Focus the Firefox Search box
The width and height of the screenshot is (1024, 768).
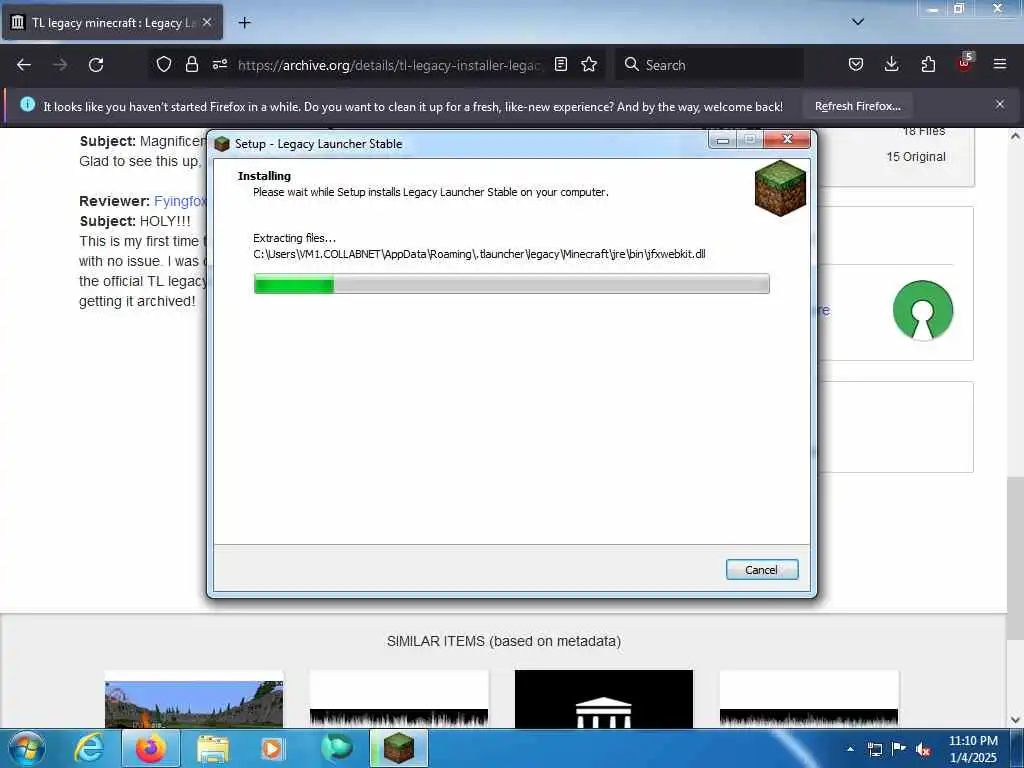pyautogui.click(x=709, y=65)
